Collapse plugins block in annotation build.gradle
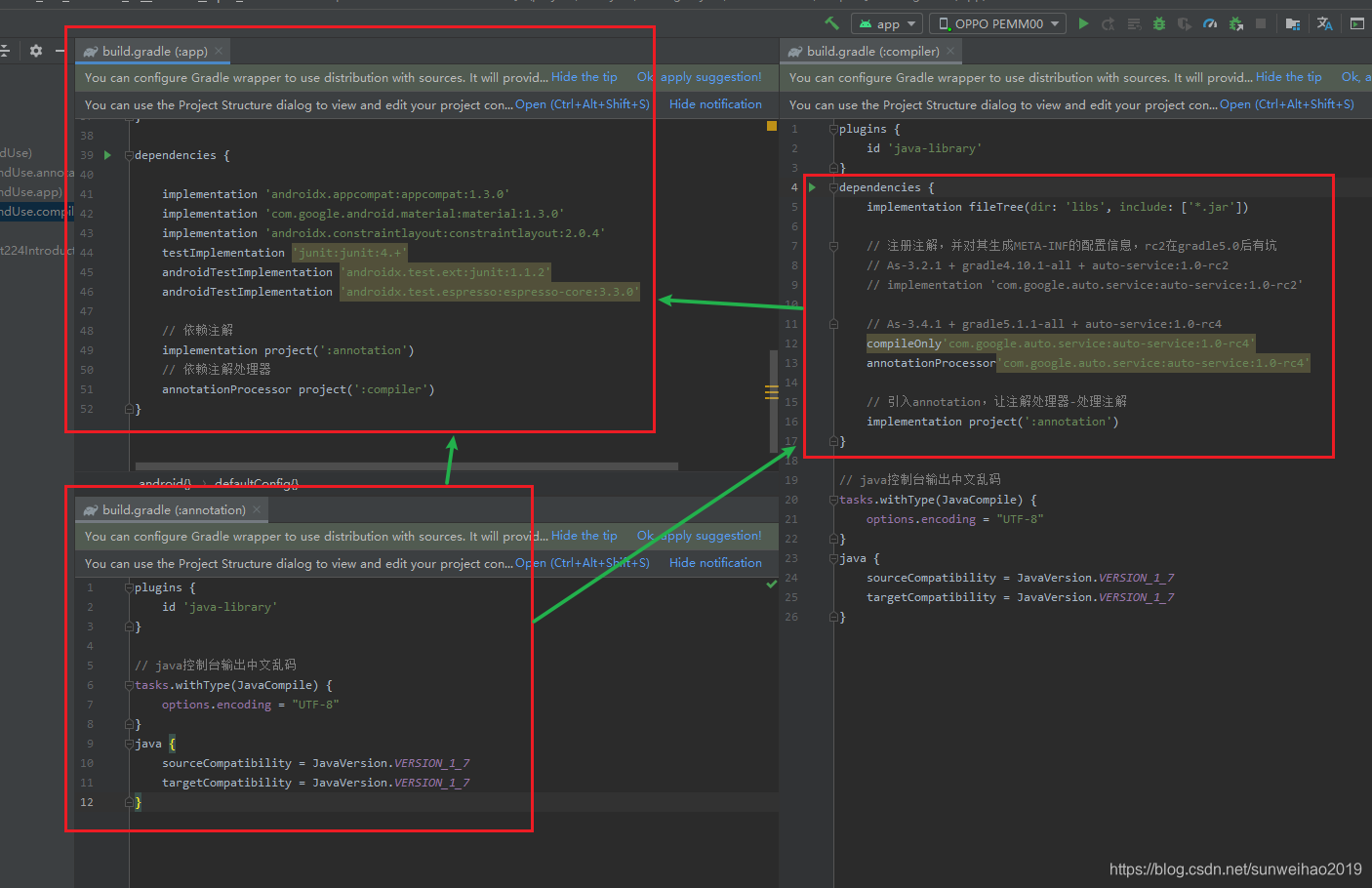Viewport: 1372px width, 888px height. [129, 587]
